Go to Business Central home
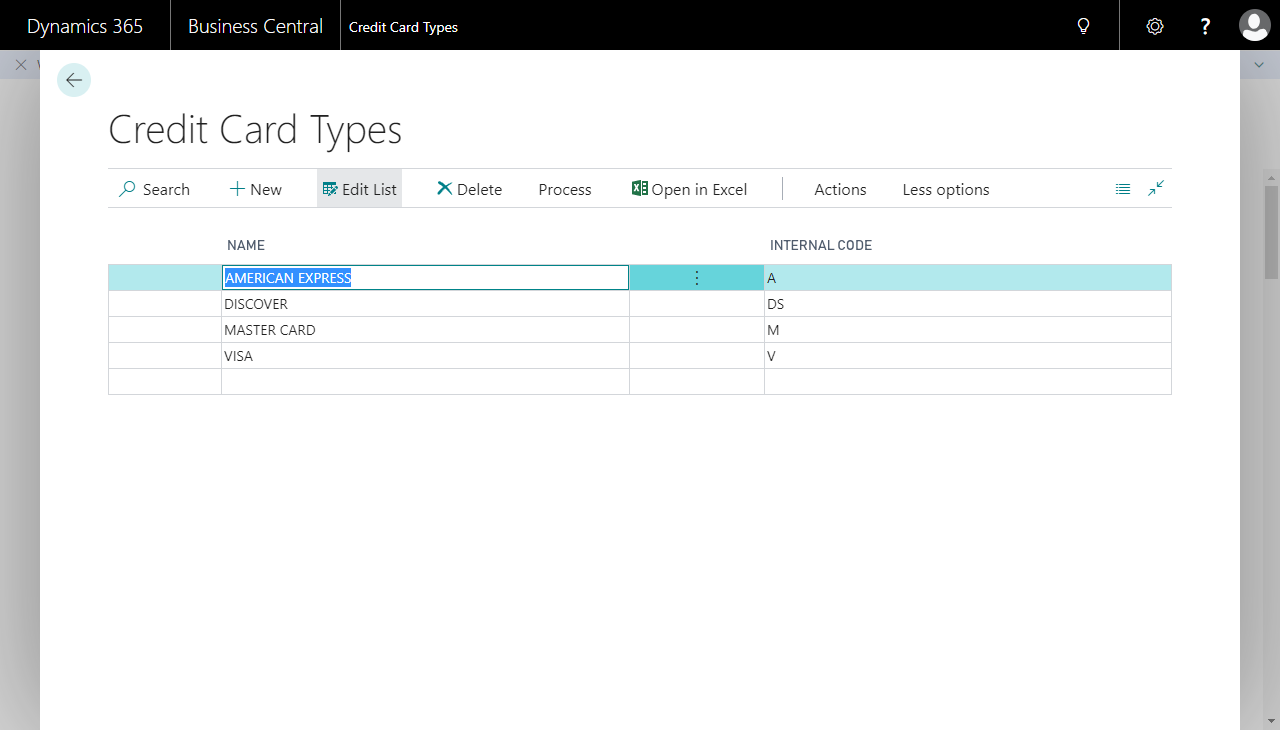Viewport: 1280px width, 730px height. coord(255,26)
